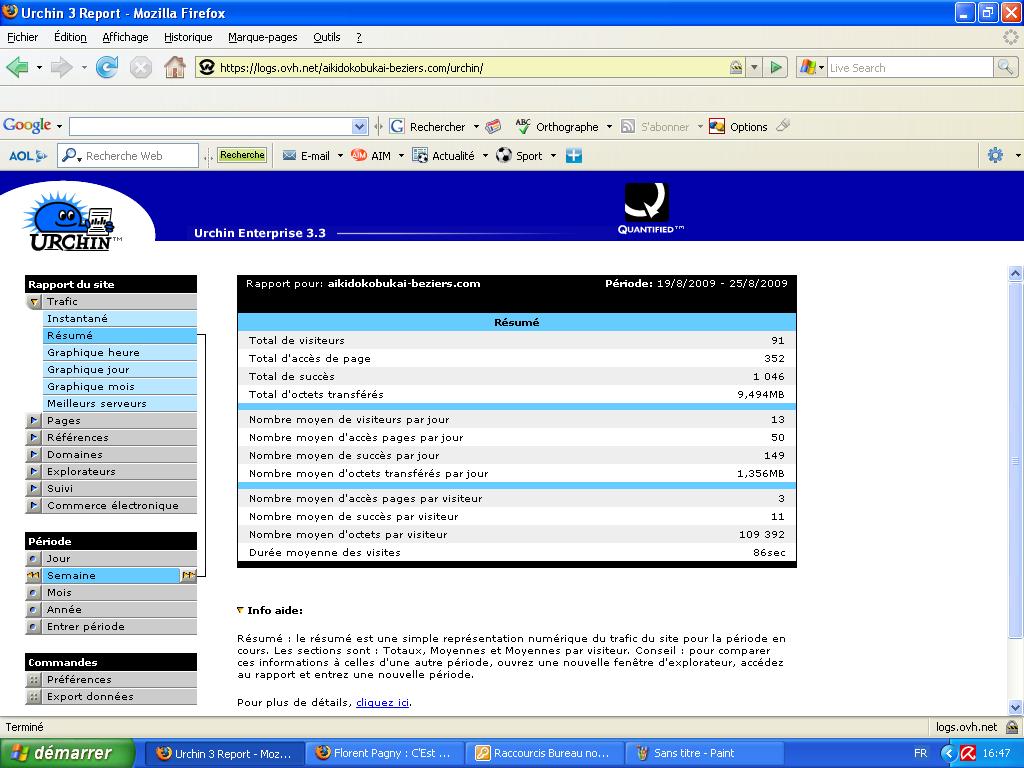Expand the Commerce électronique section
Image resolution: width=1024 pixels, height=768 pixels.
[34, 505]
